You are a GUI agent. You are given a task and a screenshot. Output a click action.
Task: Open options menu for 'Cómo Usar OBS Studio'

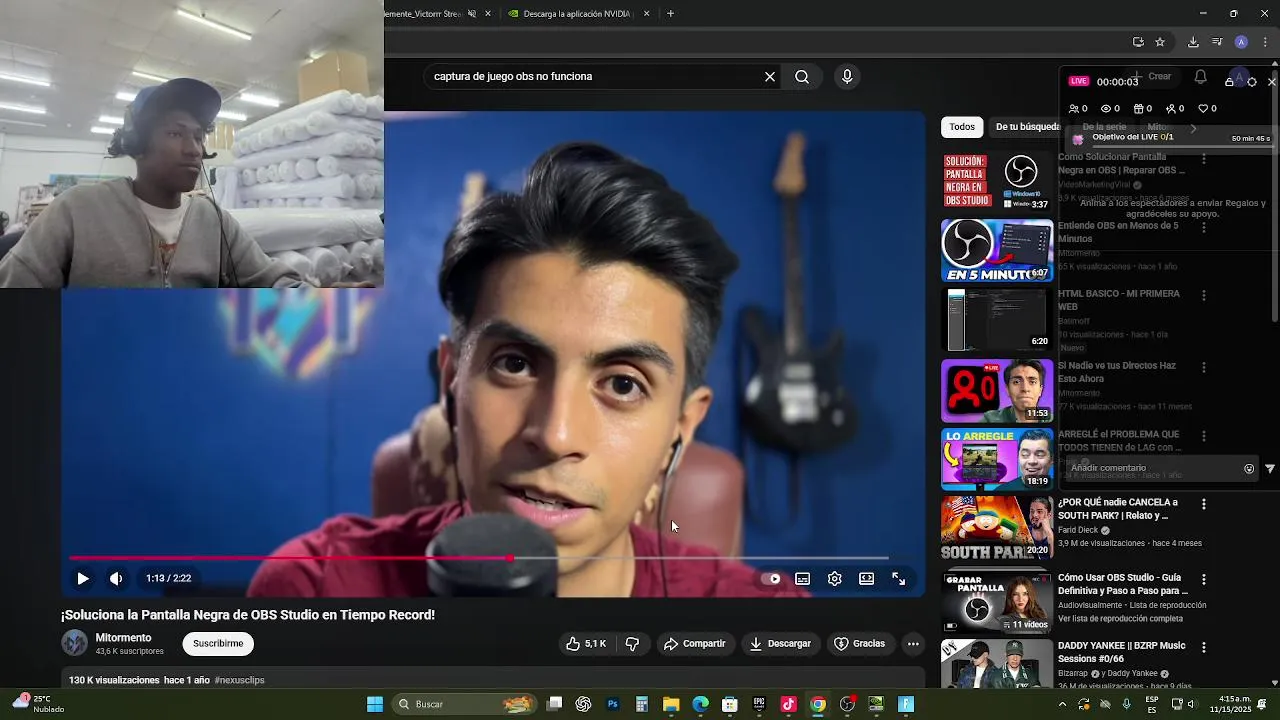tap(1204, 580)
